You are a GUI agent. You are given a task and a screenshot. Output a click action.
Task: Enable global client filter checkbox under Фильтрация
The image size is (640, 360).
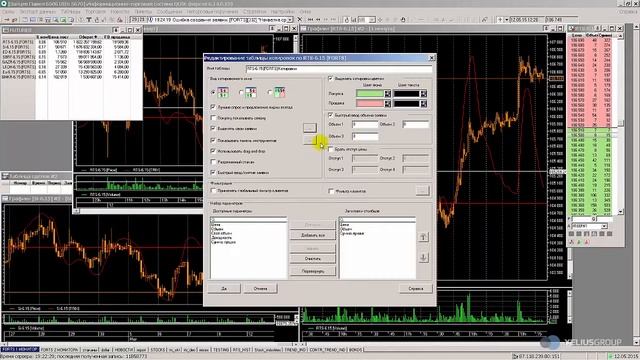(x=213, y=191)
